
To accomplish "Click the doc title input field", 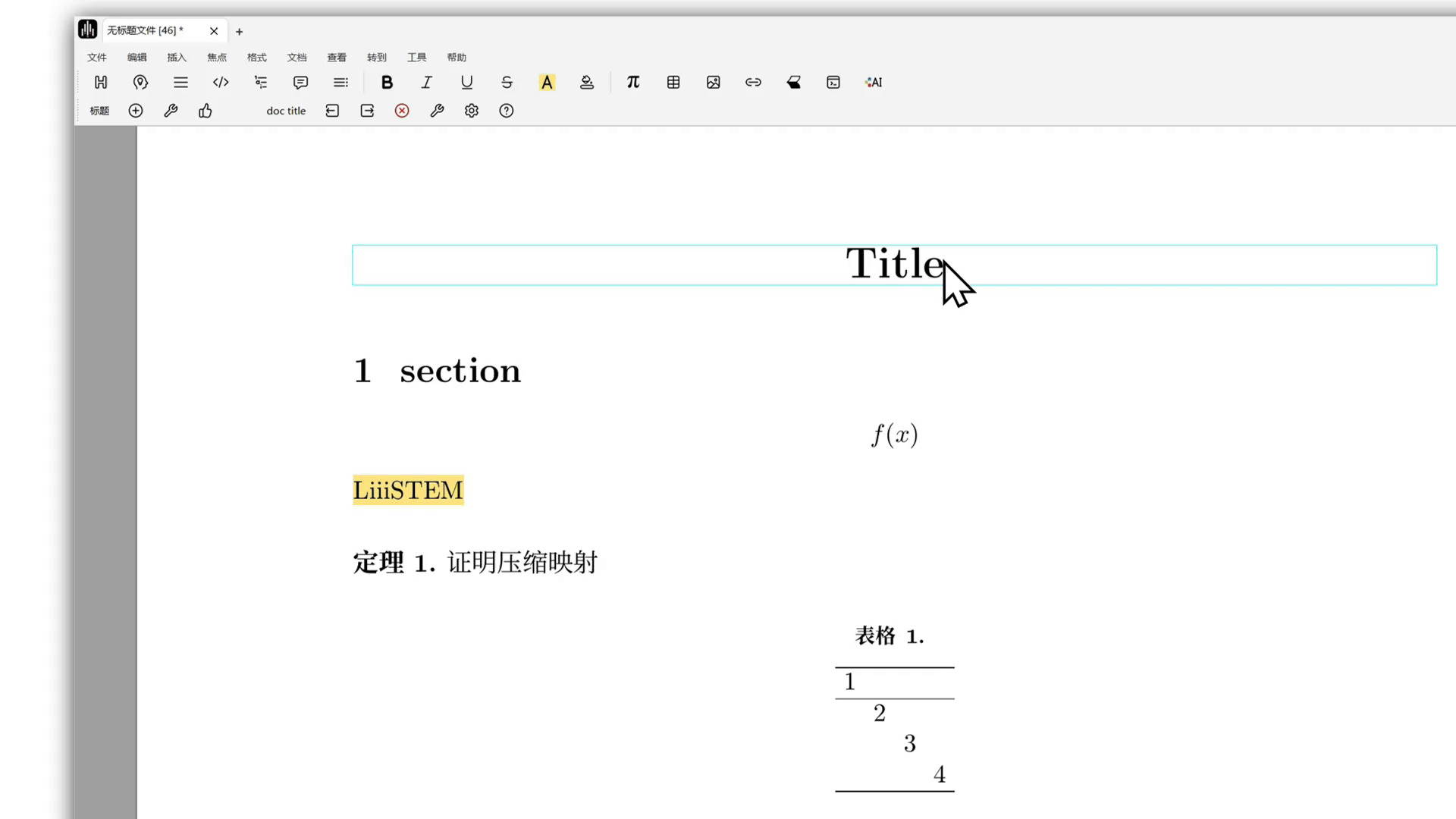I will pos(286,111).
